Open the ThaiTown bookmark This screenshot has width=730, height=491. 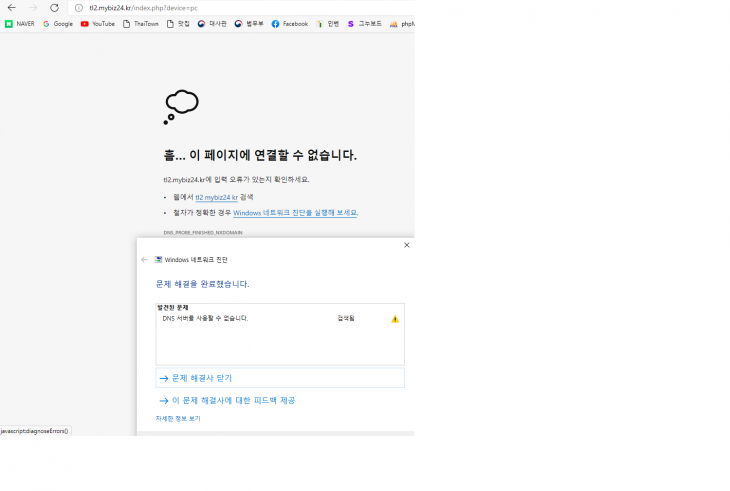pos(141,24)
